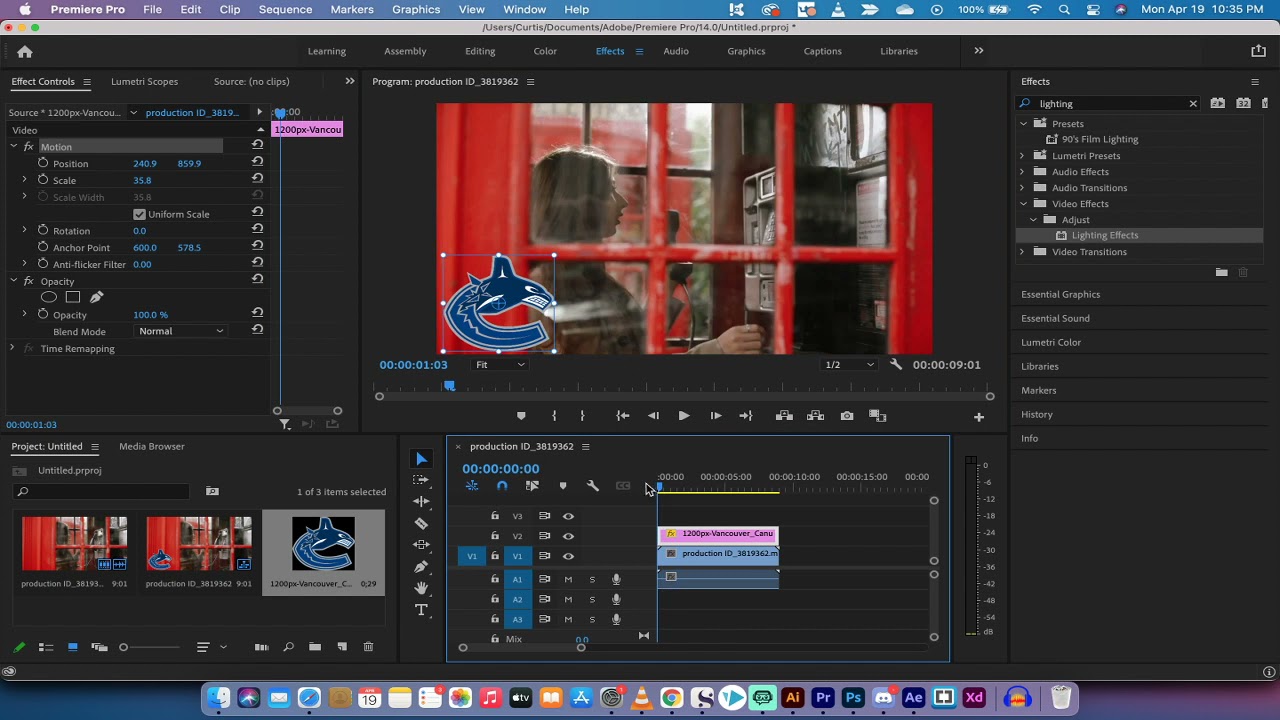The height and width of the screenshot is (720, 1280).
Task: Collapse the Video Effects folder
Action: (1023, 204)
